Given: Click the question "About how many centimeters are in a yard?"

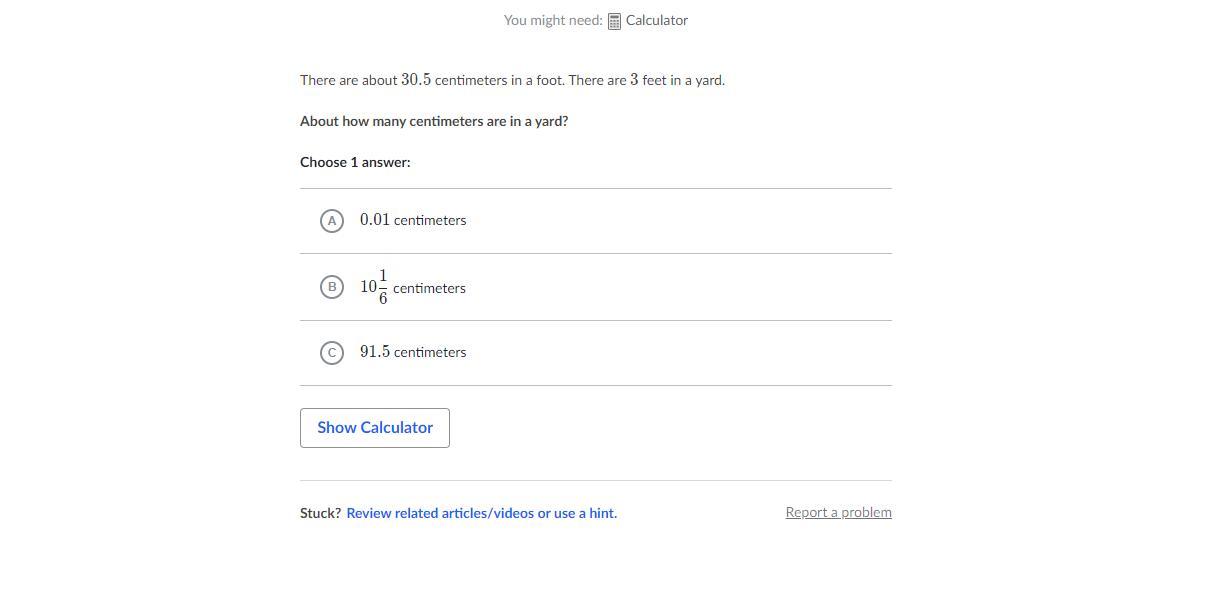Looking at the screenshot, I should tap(434, 121).
